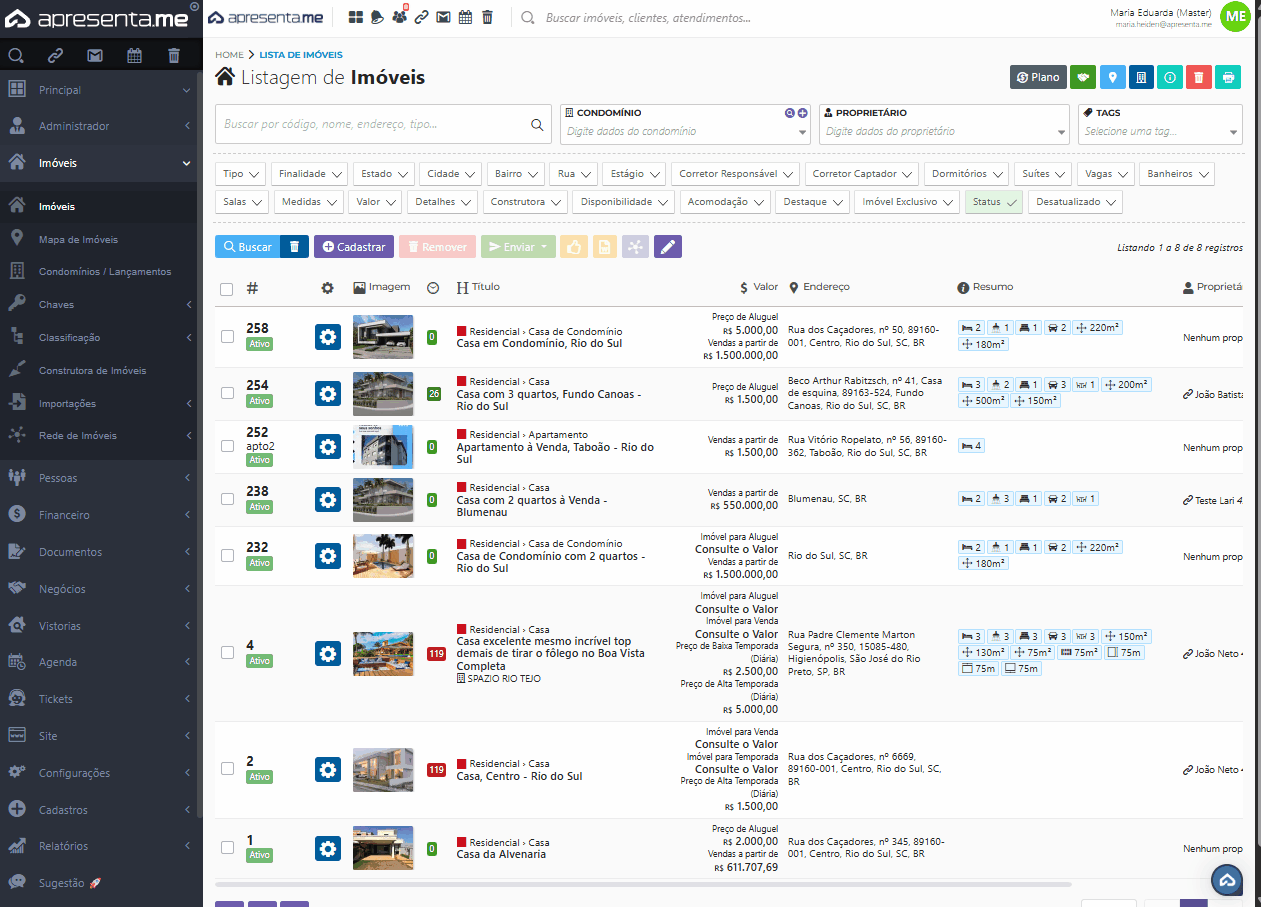This screenshot has height=907, width=1261.
Task: Expand the Financeiro sidebar menu
Action: coord(100,515)
